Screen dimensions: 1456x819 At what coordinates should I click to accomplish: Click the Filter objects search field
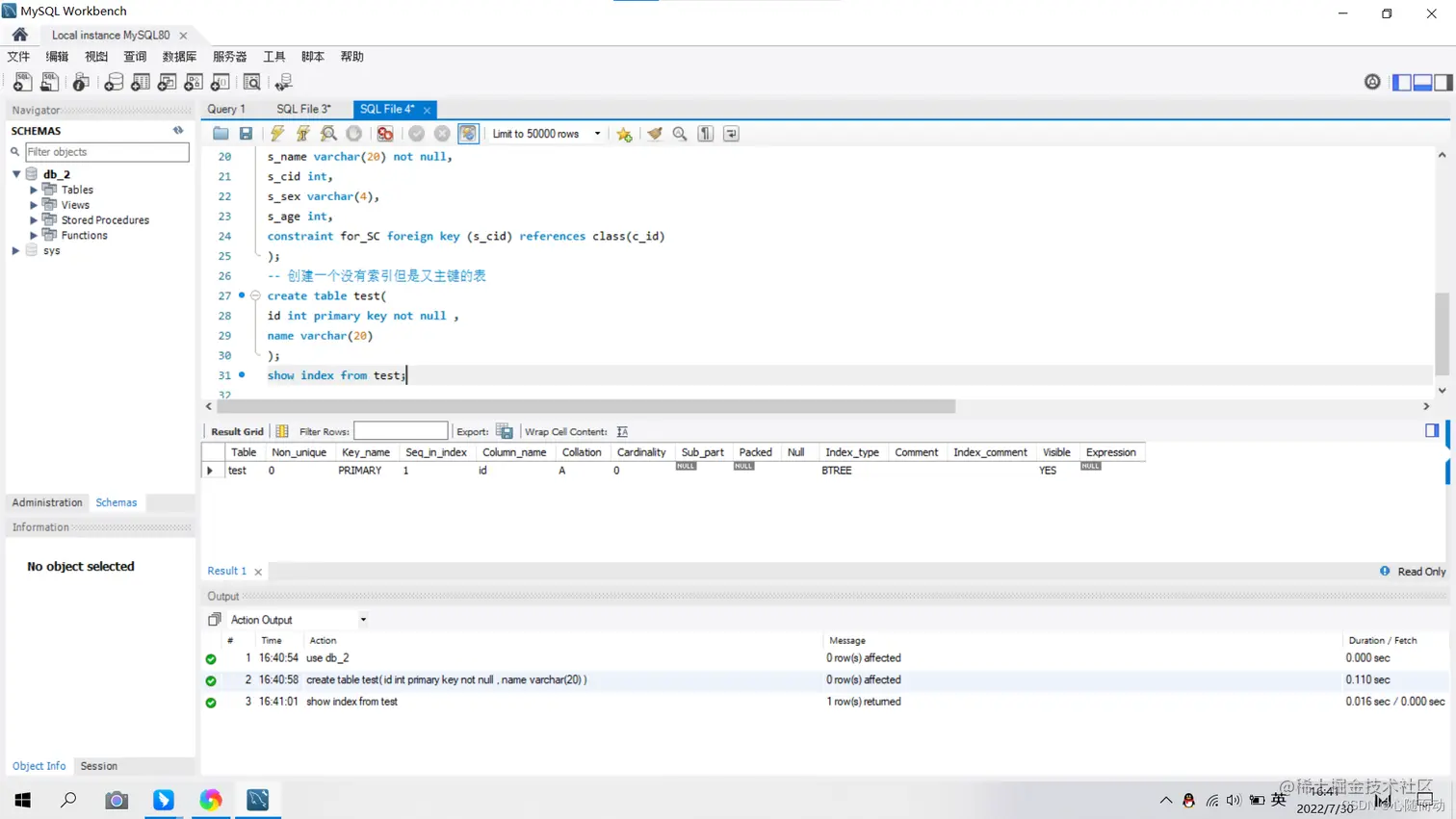tap(107, 152)
